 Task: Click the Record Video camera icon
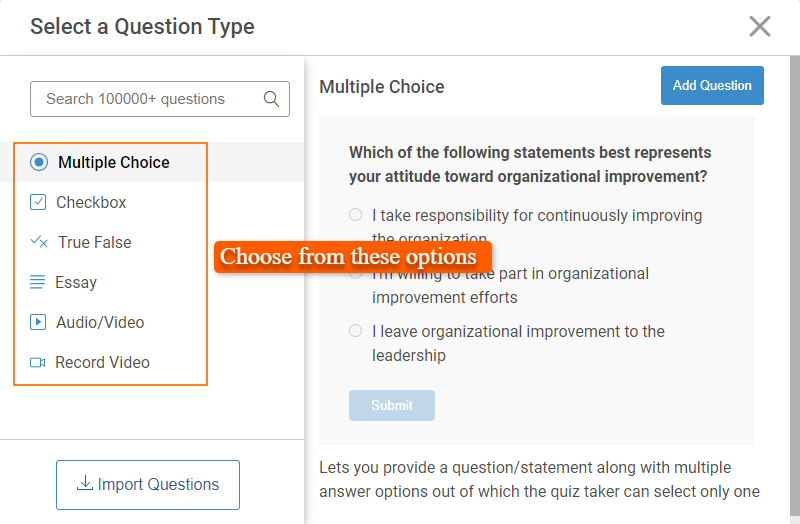pyautogui.click(x=38, y=362)
